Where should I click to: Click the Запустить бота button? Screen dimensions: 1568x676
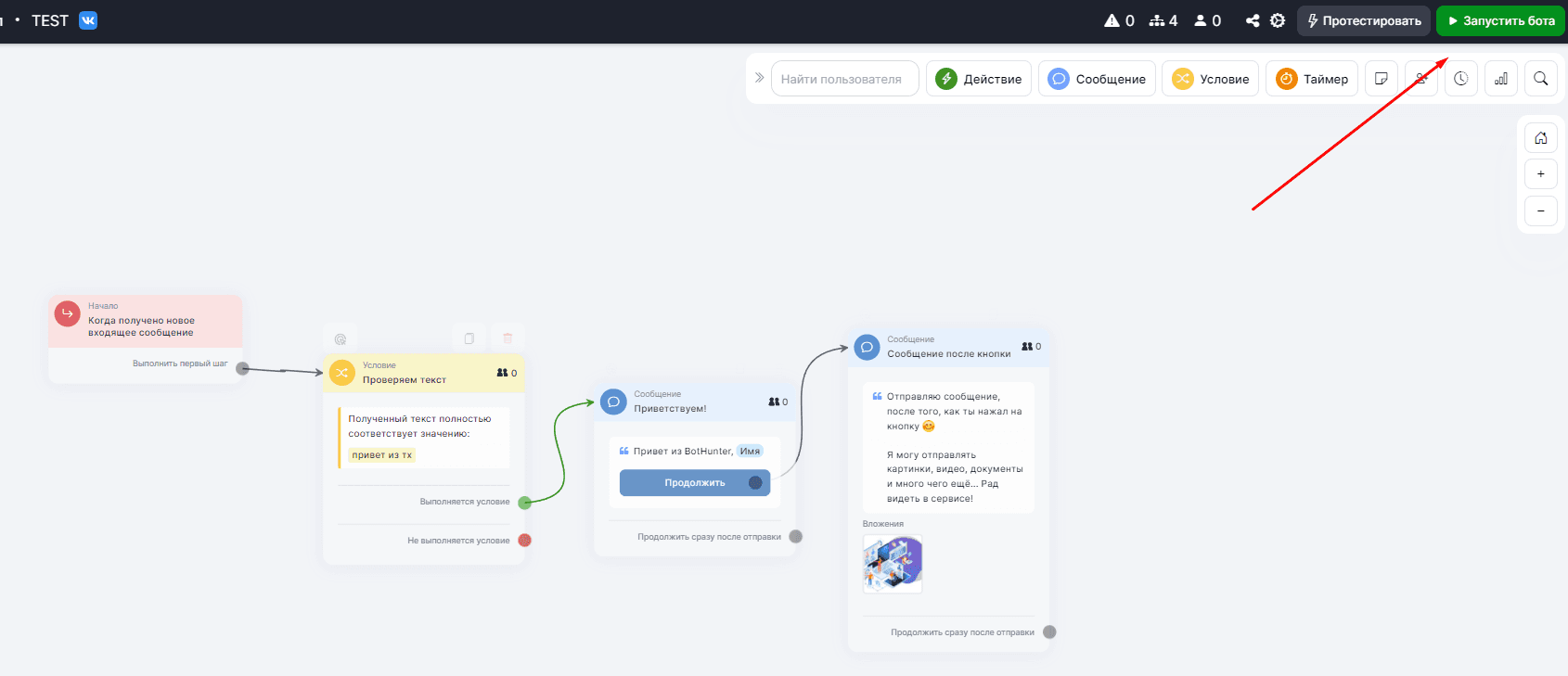click(x=1500, y=20)
